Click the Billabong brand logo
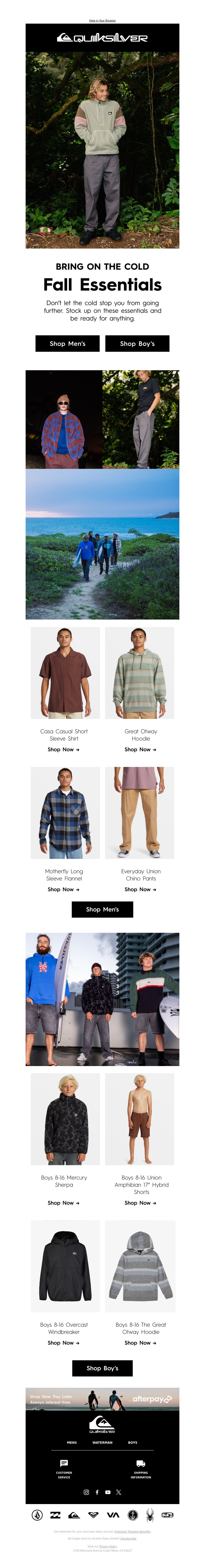205x1568 pixels. 55,1515
